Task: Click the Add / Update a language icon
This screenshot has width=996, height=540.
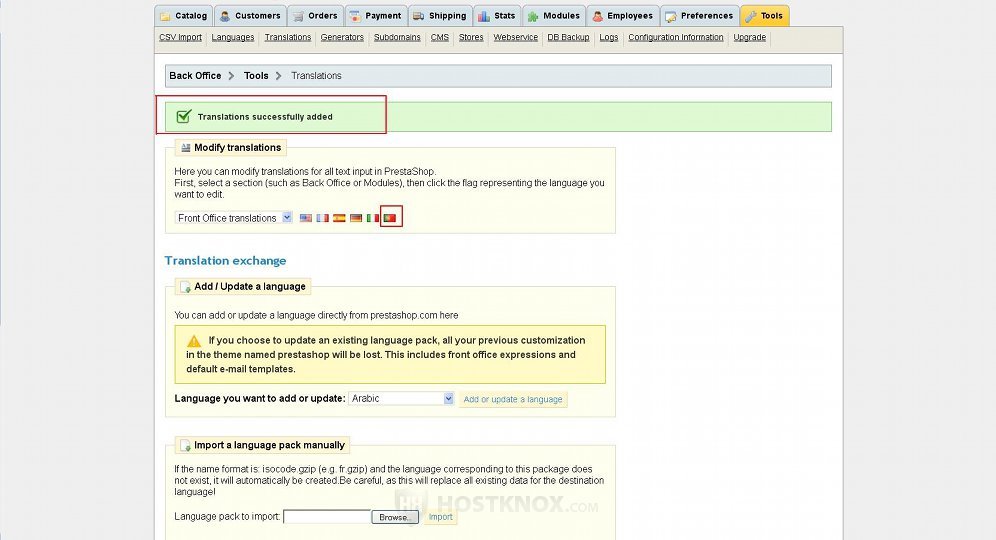Action: click(x=185, y=287)
